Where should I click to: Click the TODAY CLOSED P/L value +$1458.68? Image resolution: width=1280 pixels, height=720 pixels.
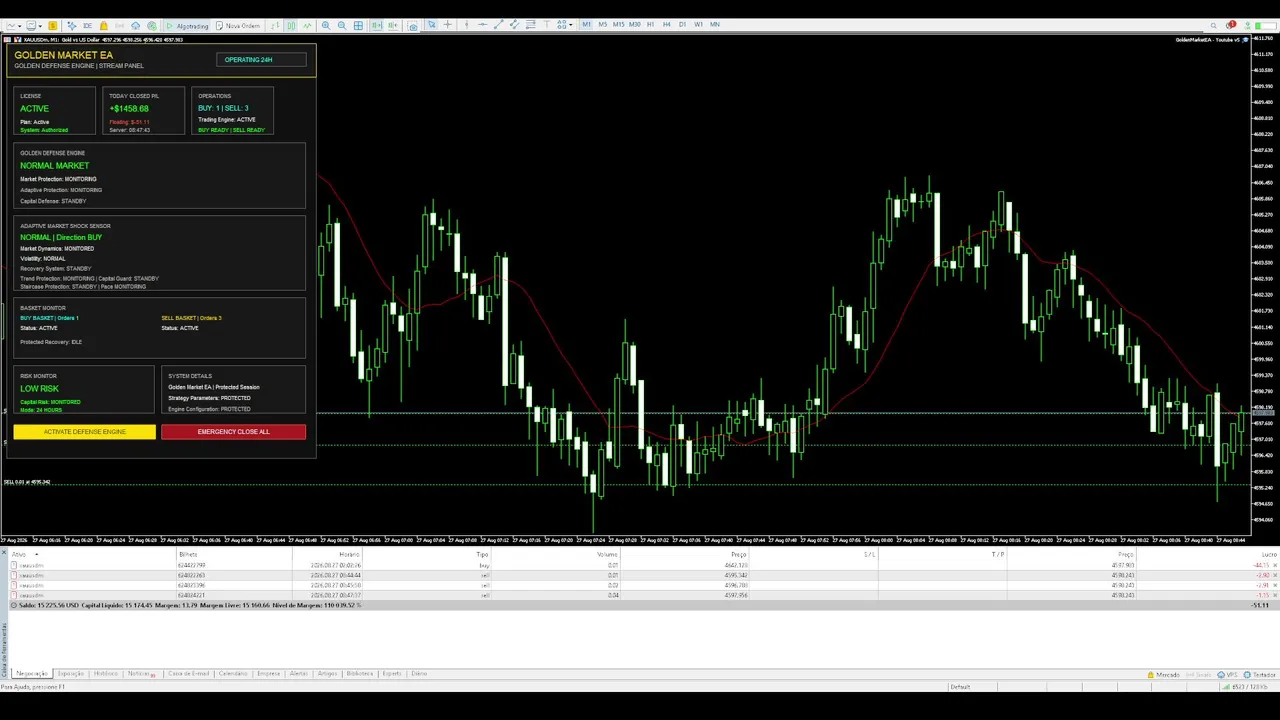pyautogui.click(x=129, y=108)
